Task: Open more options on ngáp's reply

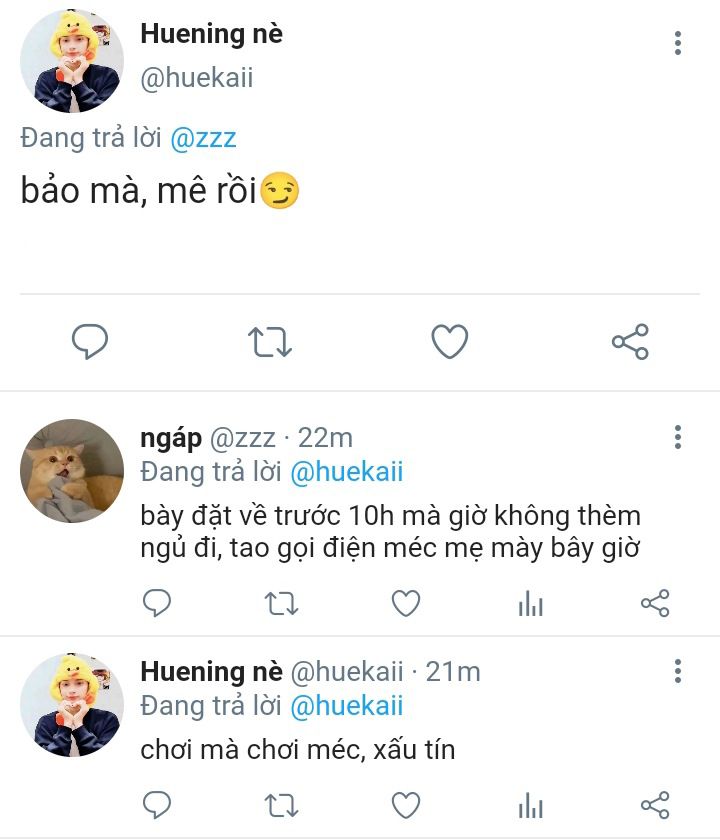Action: point(678,437)
